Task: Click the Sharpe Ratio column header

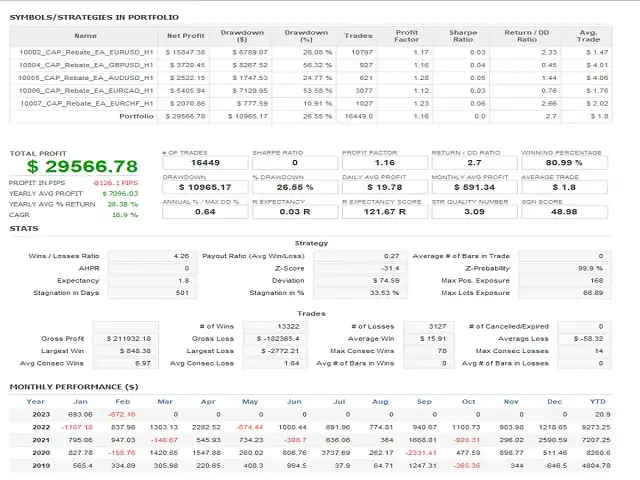Action: tap(463, 36)
